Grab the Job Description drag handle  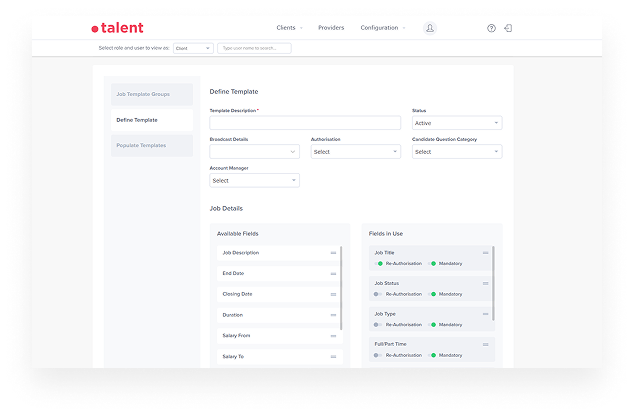point(333,253)
